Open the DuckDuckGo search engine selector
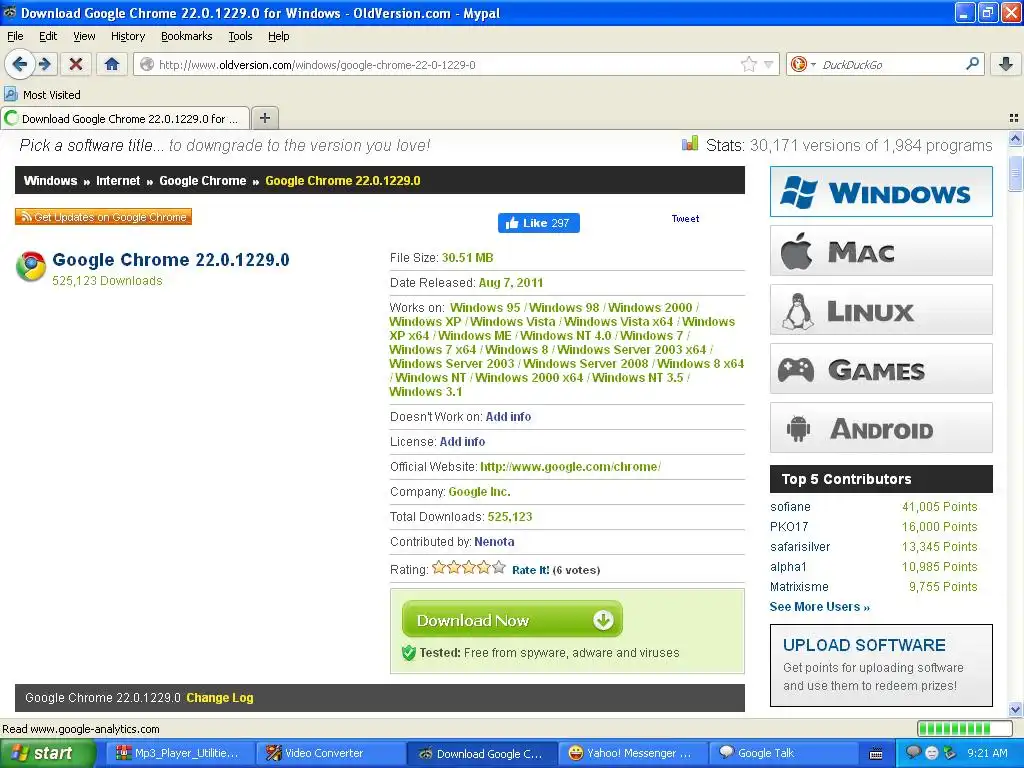This screenshot has width=1024, height=768. 803,64
